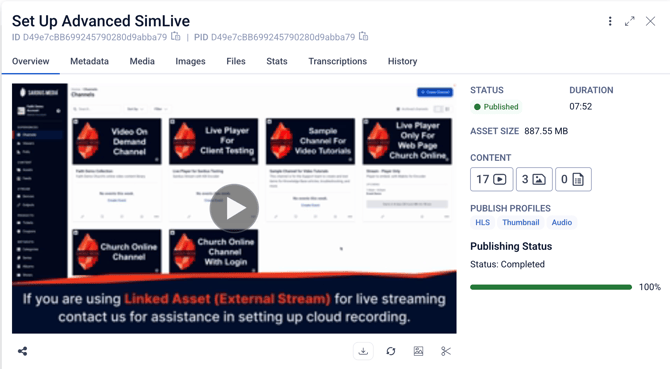Open the 3 images content box

click(534, 179)
